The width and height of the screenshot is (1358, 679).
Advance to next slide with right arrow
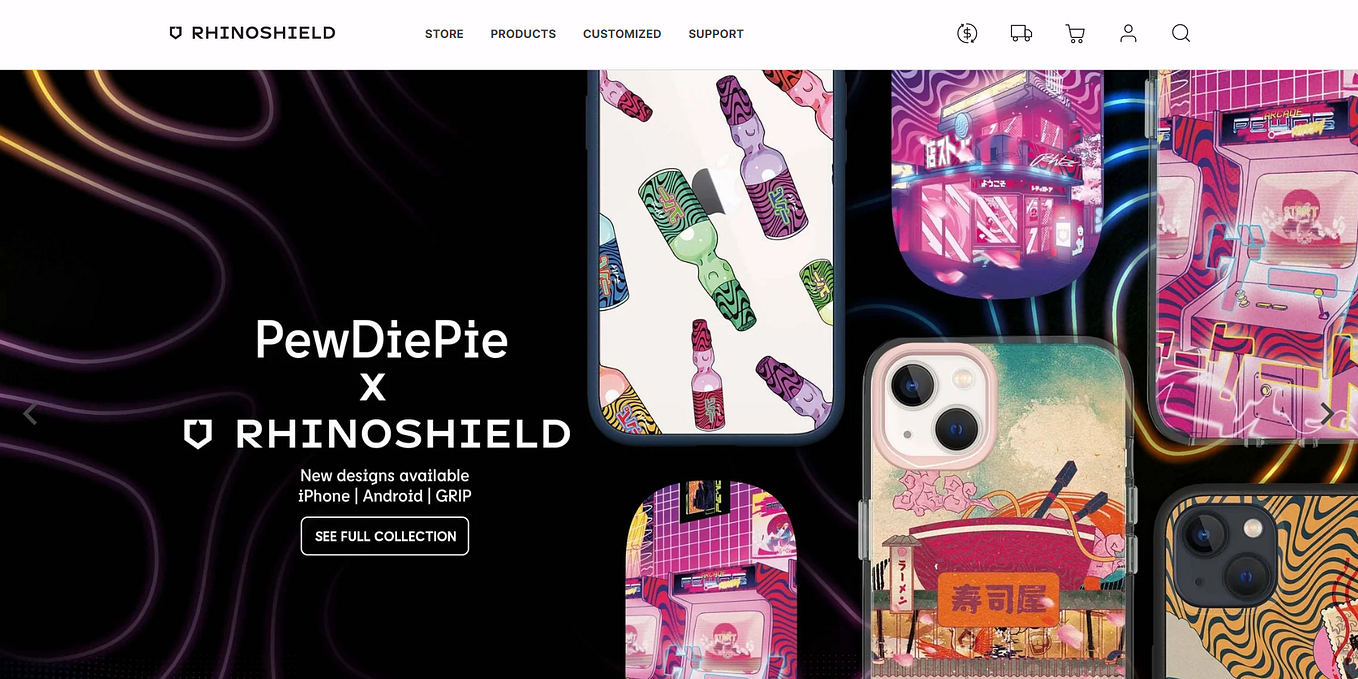pyautogui.click(x=1326, y=414)
